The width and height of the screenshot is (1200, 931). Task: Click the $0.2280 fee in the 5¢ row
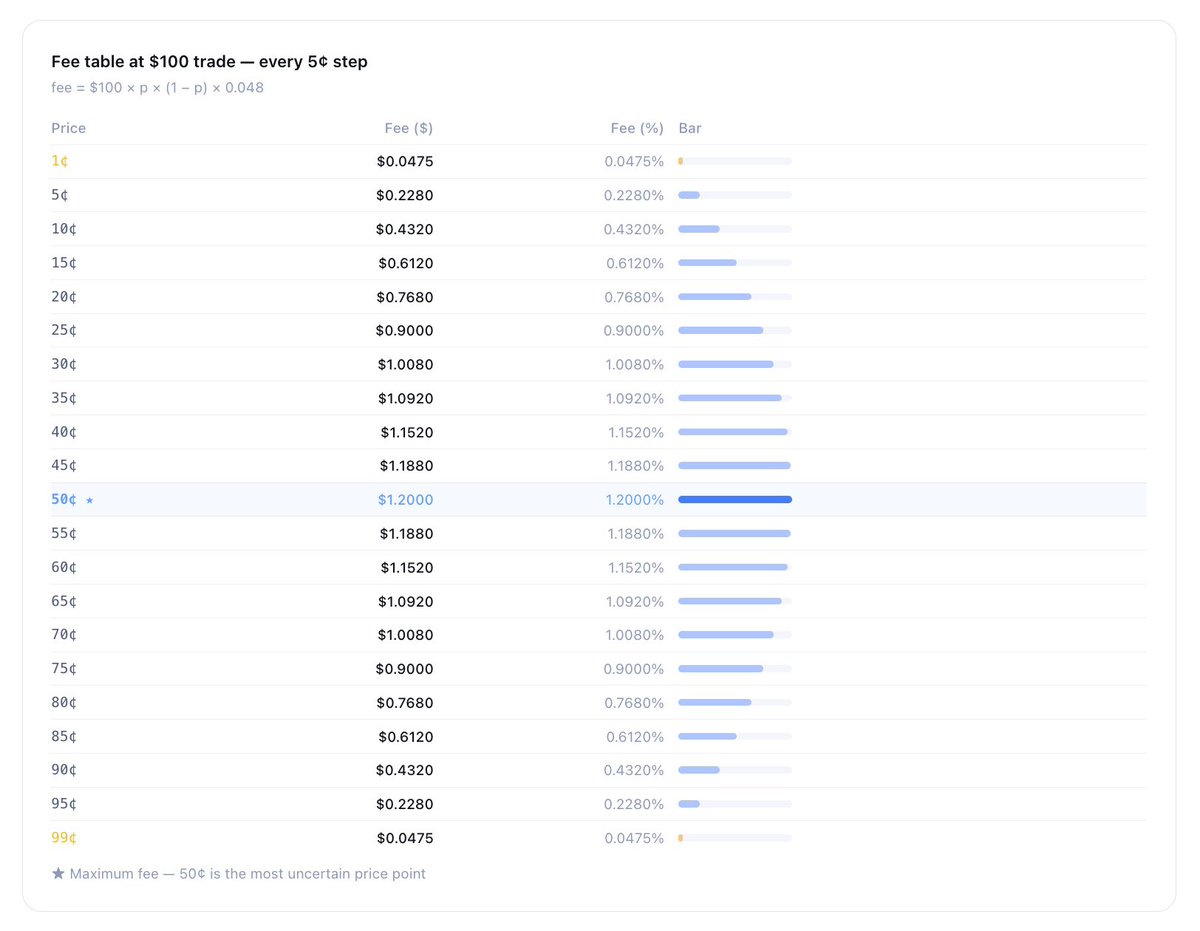click(x=405, y=195)
